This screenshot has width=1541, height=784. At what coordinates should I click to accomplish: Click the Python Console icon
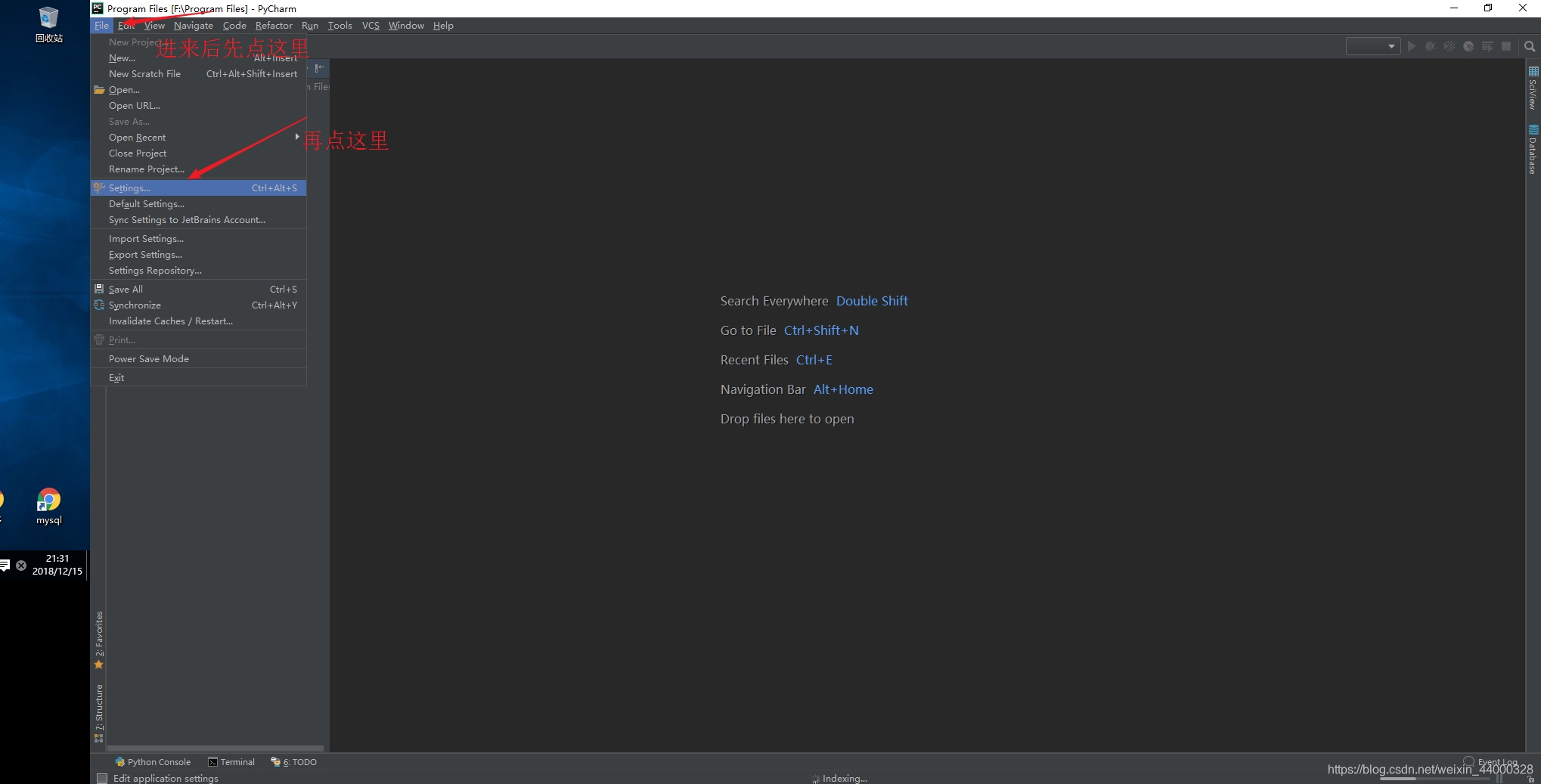coord(119,762)
